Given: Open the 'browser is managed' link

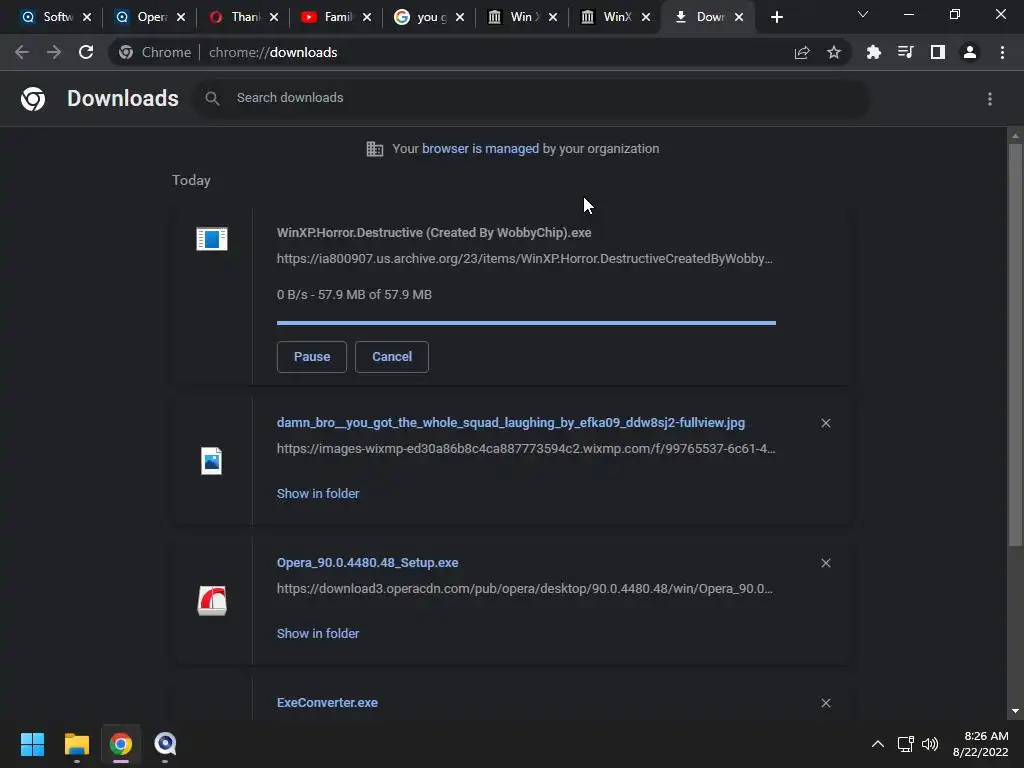Looking at the screenshot, I should click(x=480, y=149).
